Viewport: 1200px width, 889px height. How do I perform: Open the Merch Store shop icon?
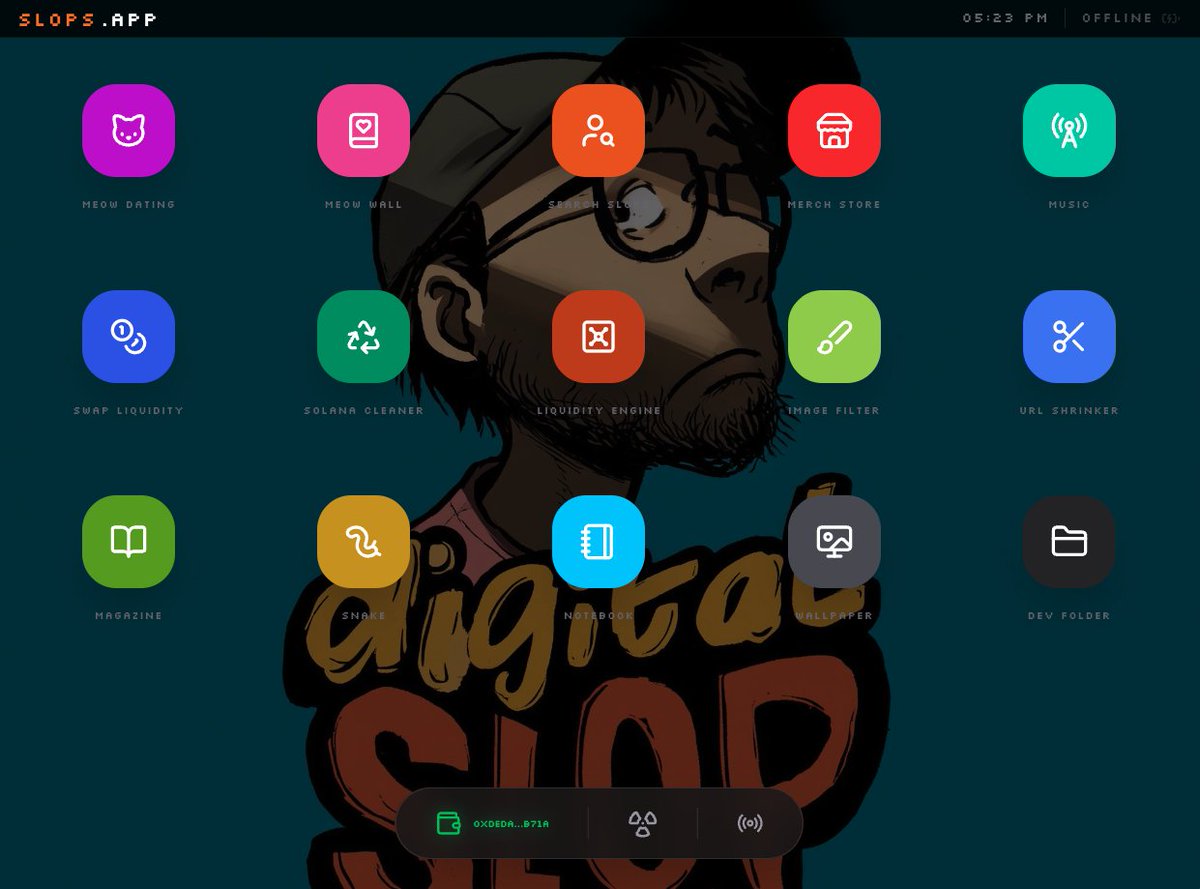pos(834,130)
